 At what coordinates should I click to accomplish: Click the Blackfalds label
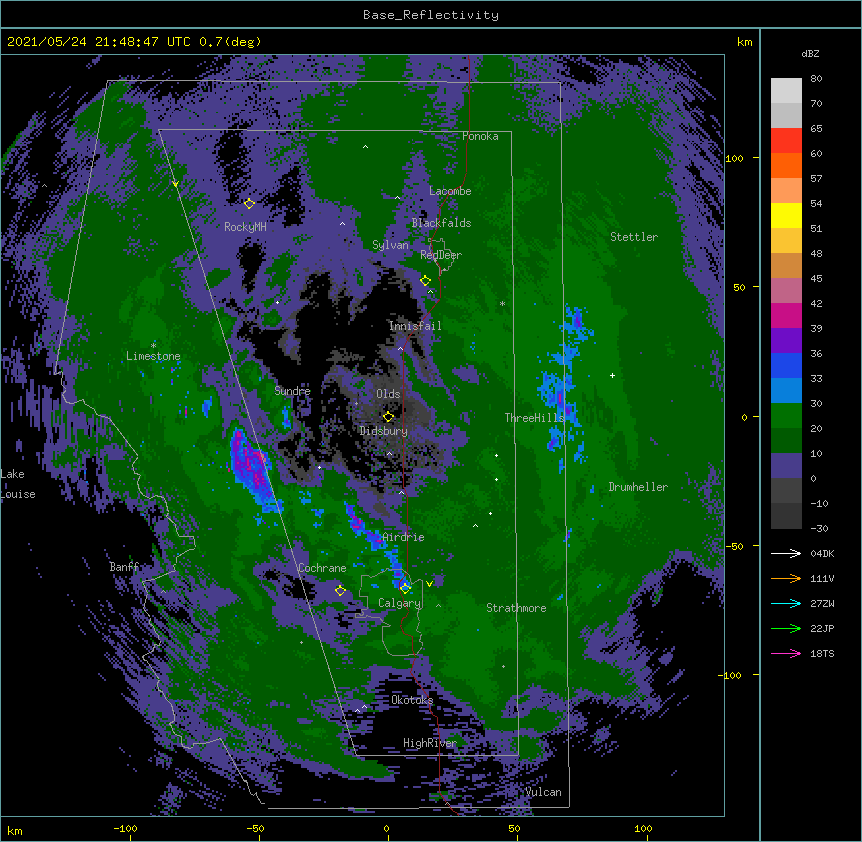(441, 223)
